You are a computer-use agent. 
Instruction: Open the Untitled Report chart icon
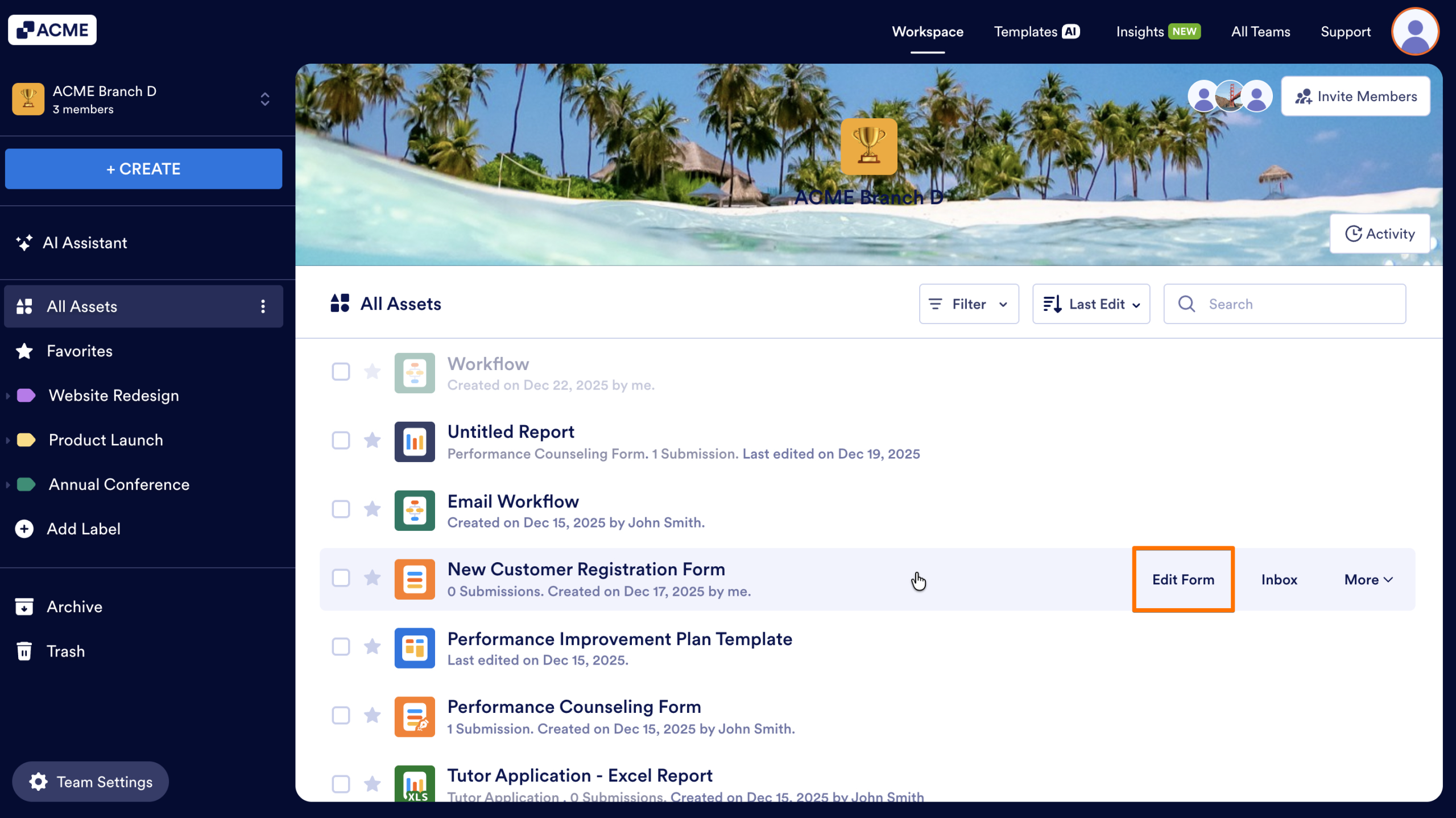pos(414,442)
